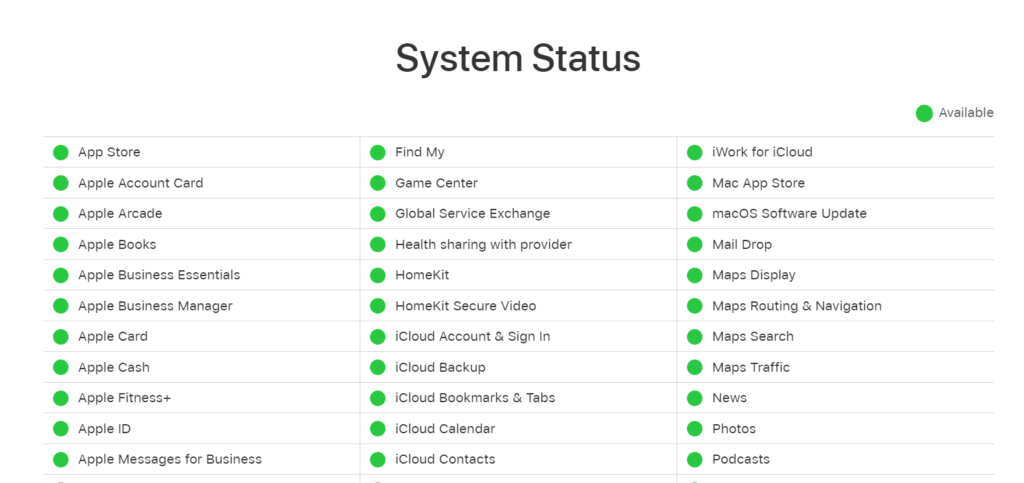Click the green status dot beside App Store

point(61,152)
